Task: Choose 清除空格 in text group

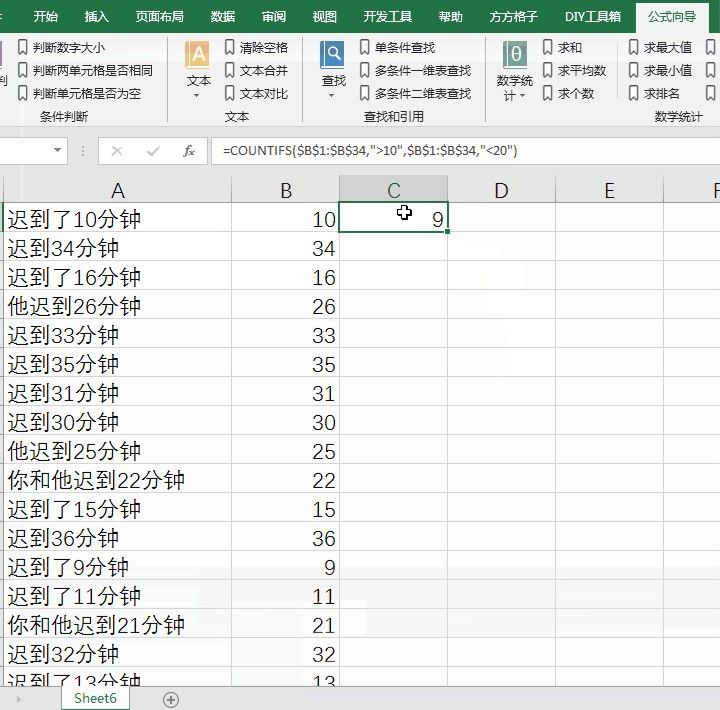Action: coord(256,47)
